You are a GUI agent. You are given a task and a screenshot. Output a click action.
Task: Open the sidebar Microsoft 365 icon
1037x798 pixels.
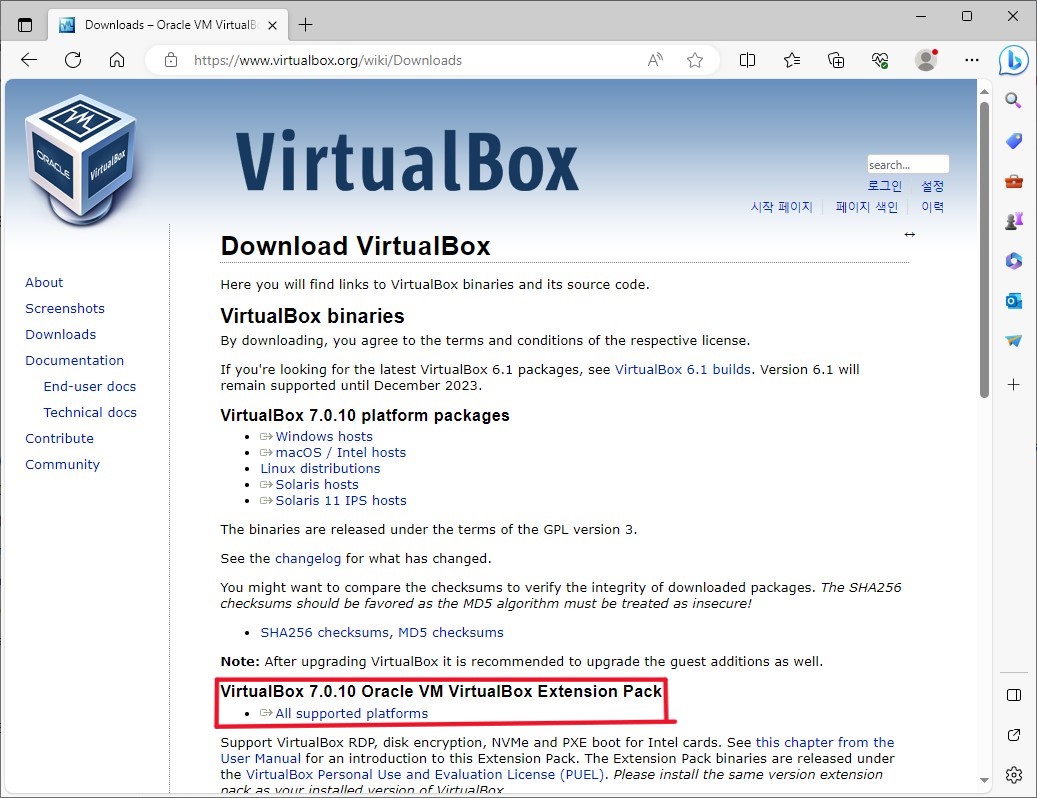[1013, 260]
